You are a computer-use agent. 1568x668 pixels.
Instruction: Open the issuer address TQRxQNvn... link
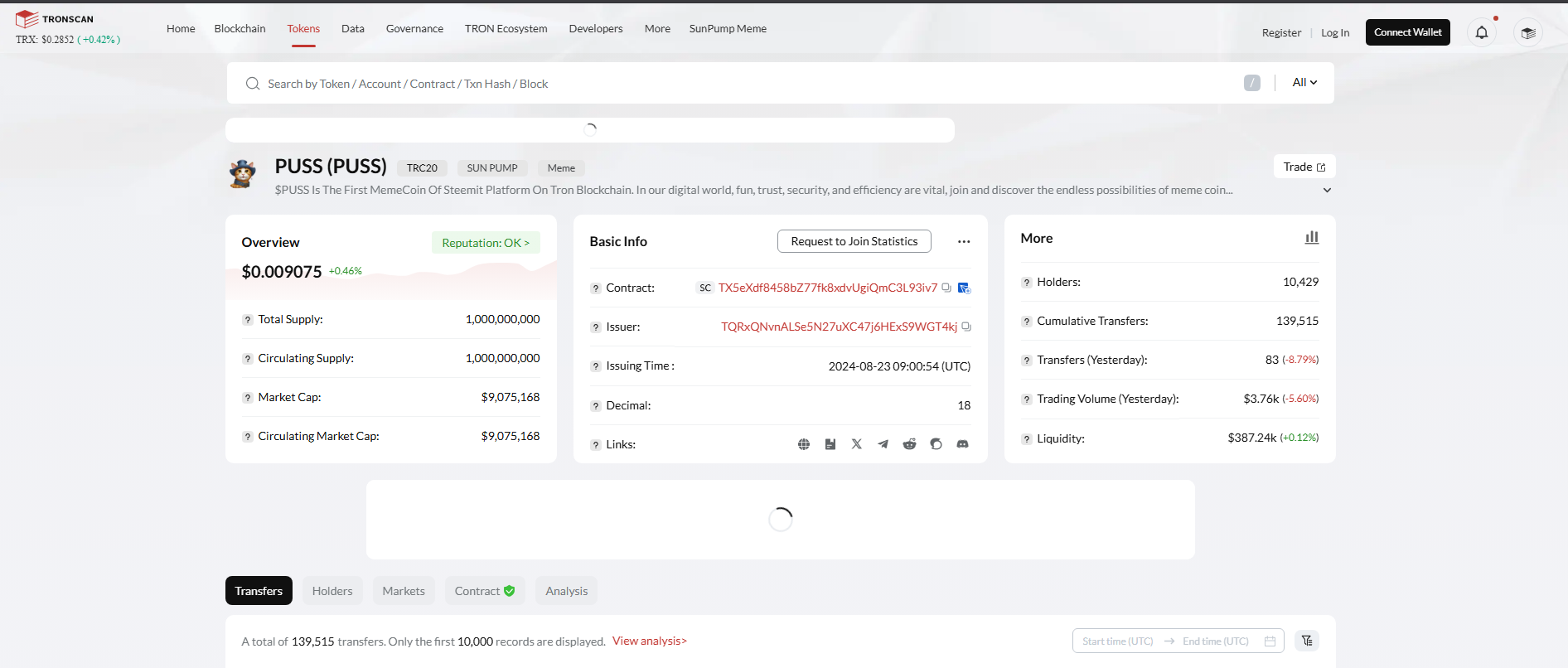click(x=839, y=327)
